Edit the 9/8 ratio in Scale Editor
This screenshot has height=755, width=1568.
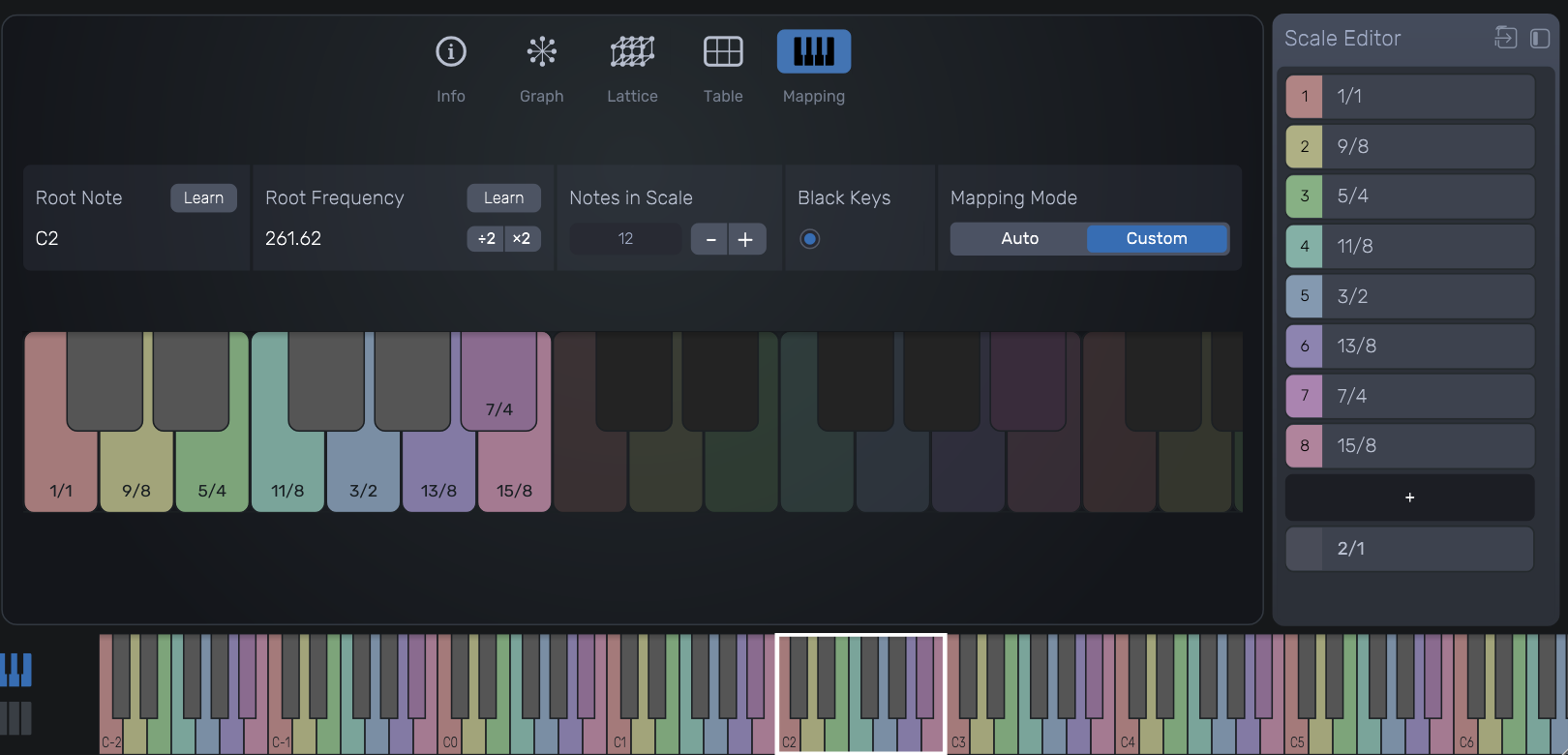point(1429,147)
